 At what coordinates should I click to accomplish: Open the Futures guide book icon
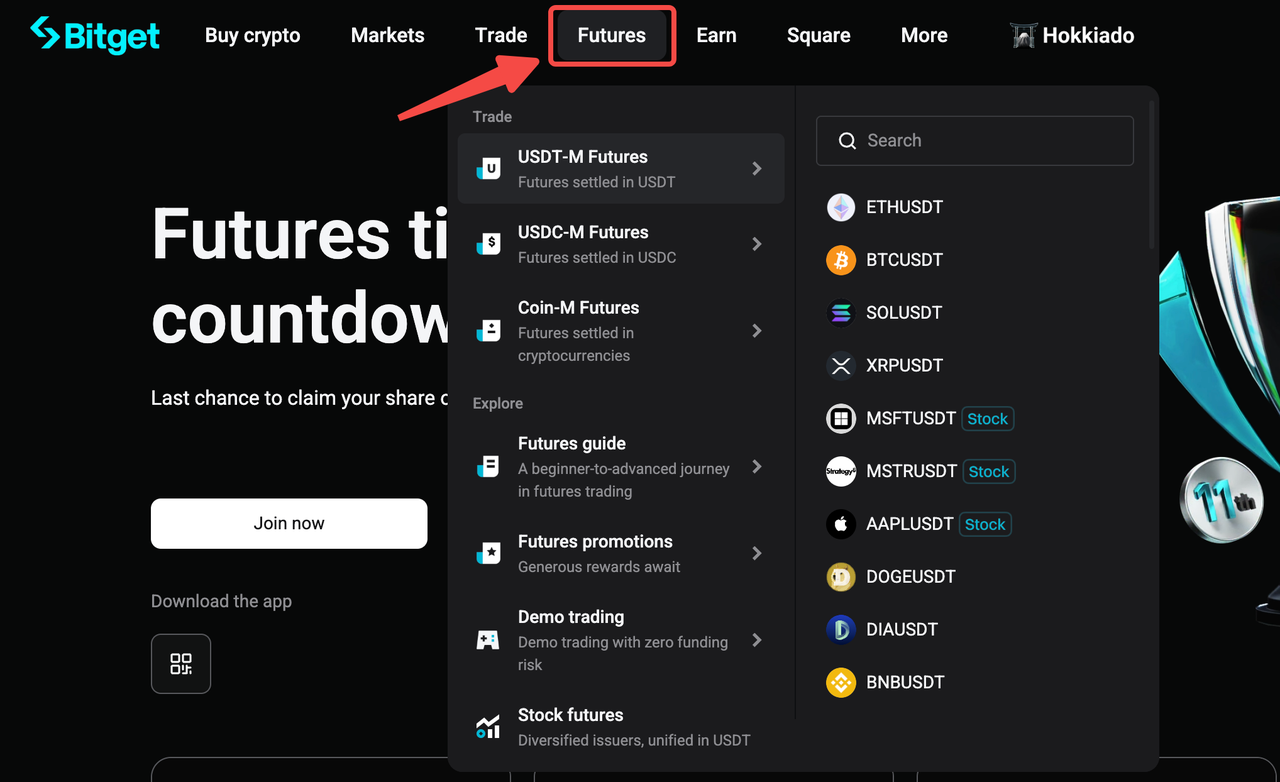[x=487, y=465]
